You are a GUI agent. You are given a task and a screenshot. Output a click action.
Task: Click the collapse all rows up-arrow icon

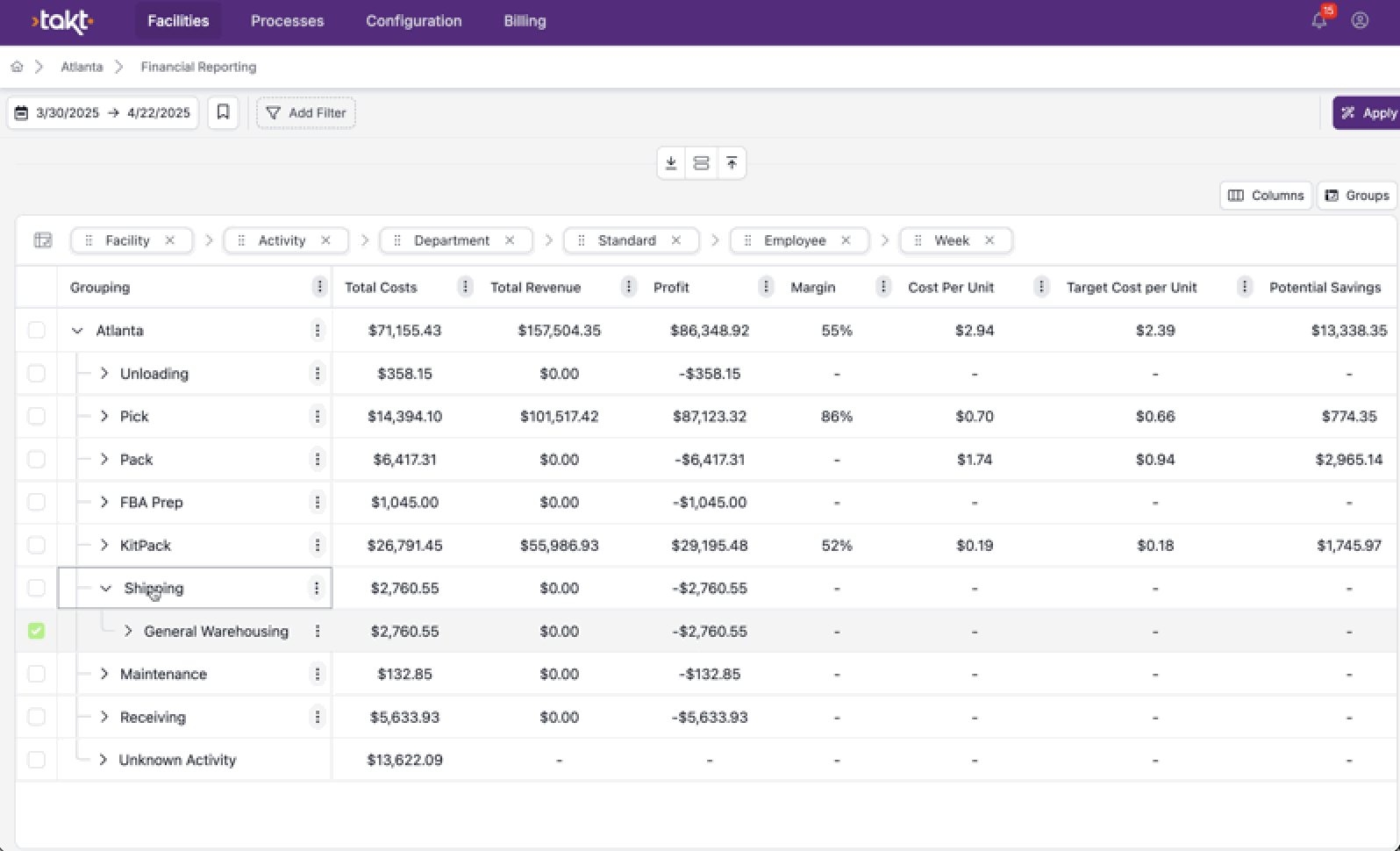click(732, 163)
